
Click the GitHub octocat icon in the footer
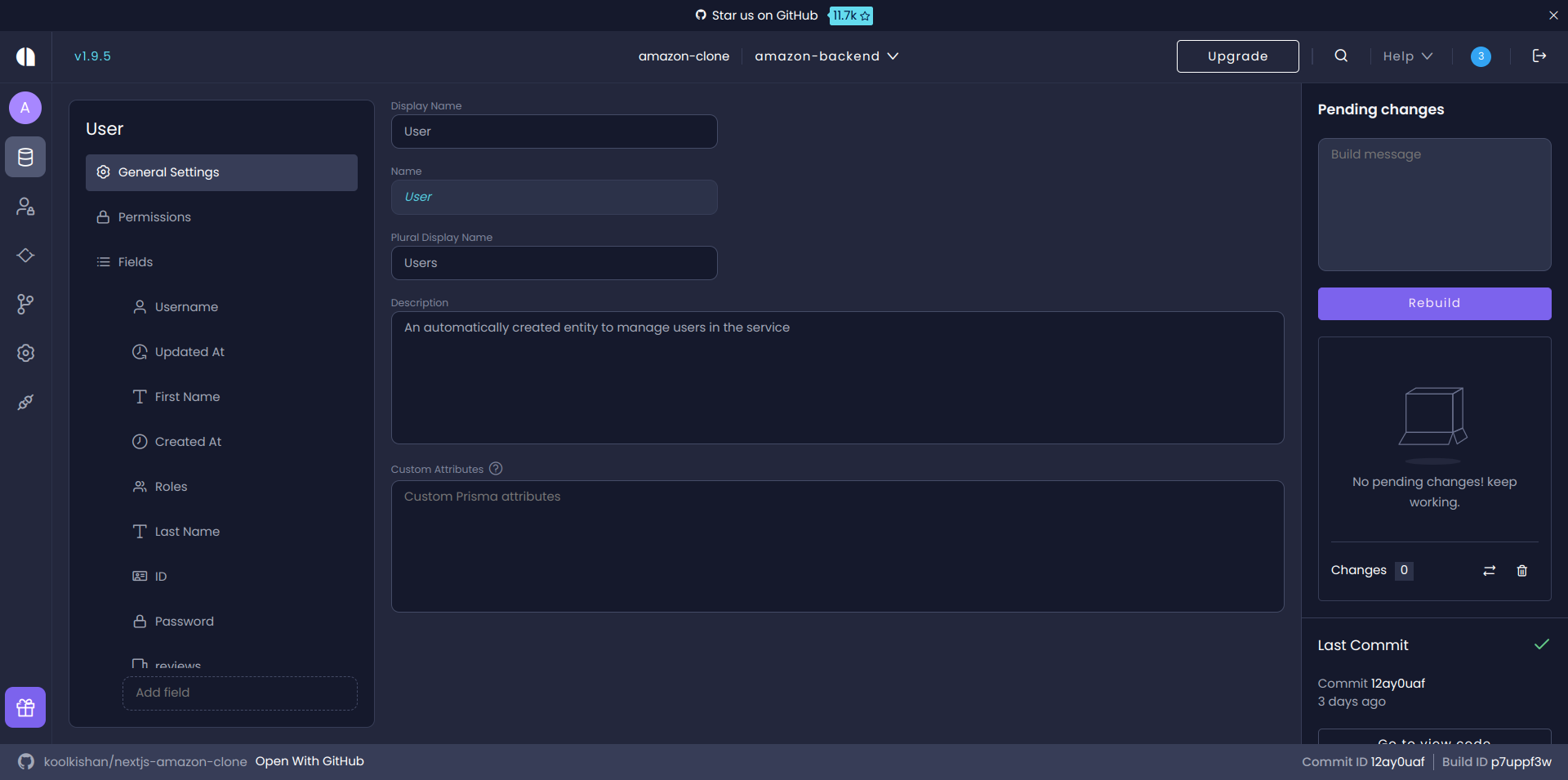[x=25, y=761]
